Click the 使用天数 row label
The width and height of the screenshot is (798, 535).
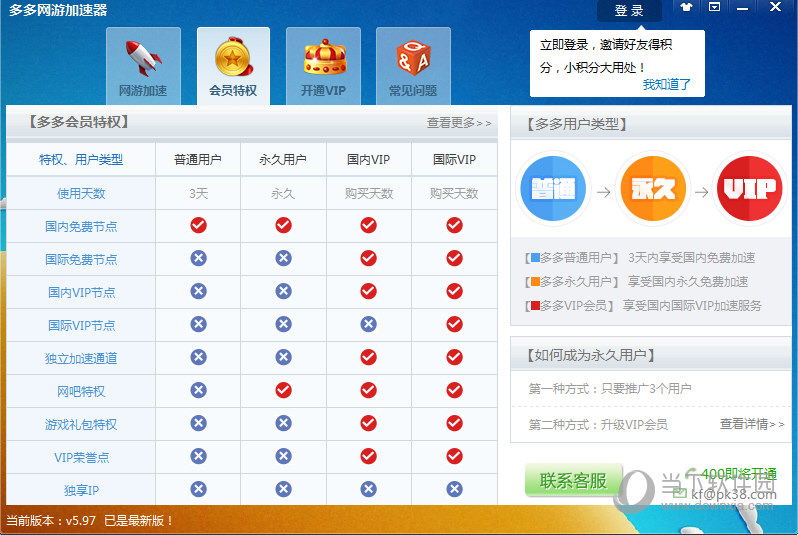pos(81,193)
